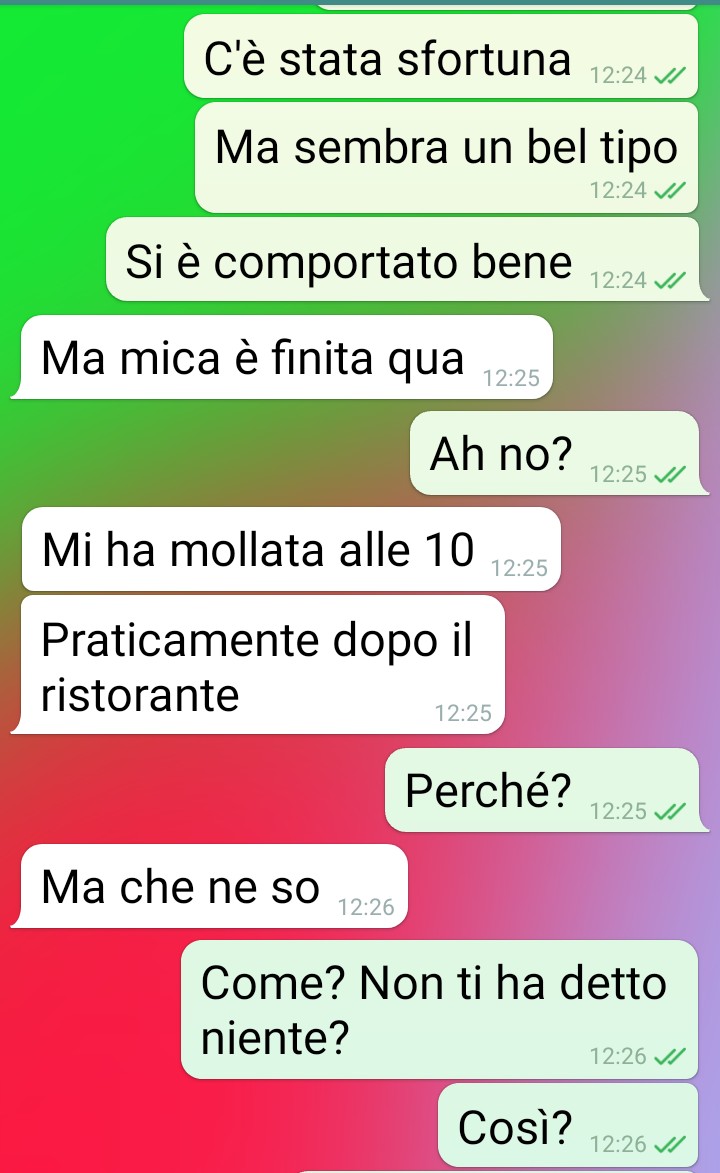Tap read checkmarks on "Perché?" message

670,812
